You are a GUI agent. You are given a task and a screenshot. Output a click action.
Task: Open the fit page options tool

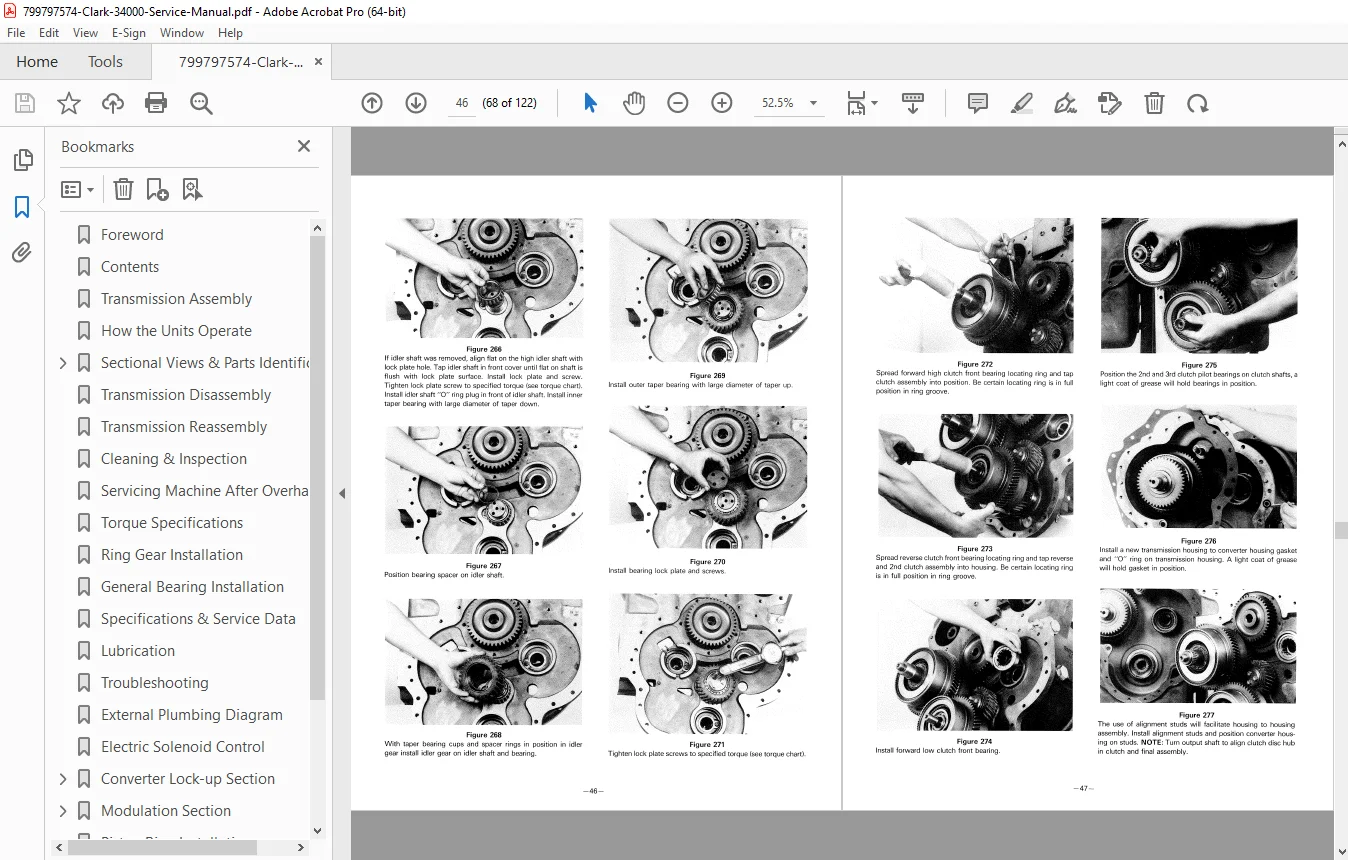tap(861, 103)
